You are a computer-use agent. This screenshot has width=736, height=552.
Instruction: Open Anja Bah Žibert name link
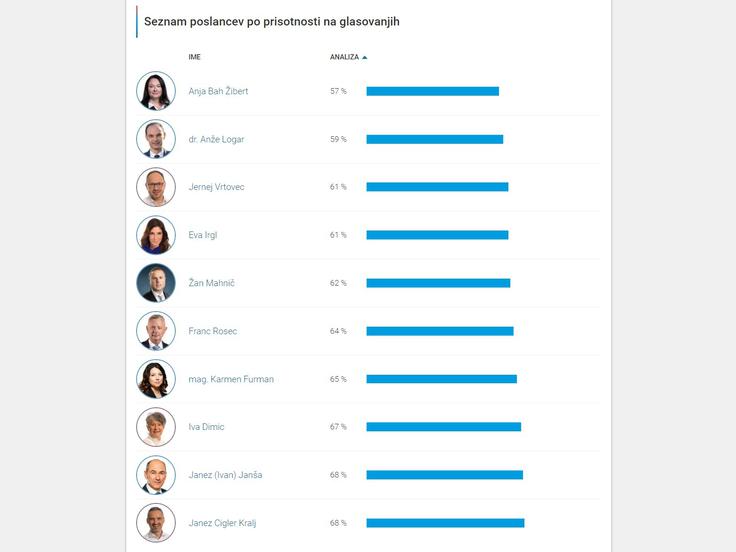(218, 91)
